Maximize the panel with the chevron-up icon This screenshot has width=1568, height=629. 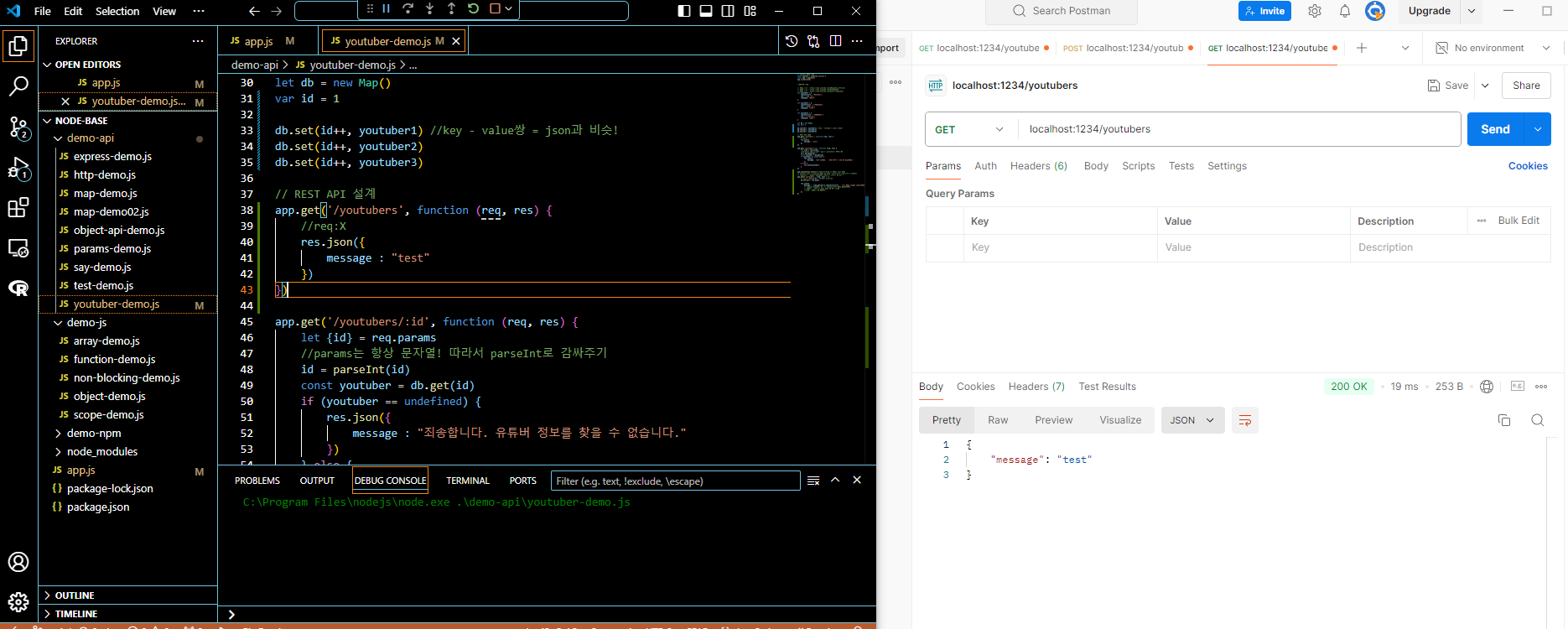835,480
